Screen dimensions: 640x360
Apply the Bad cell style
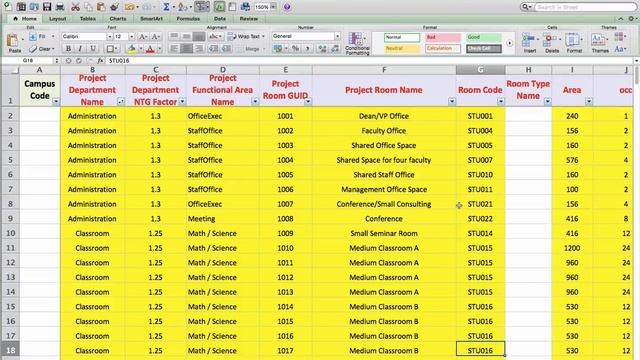pyautogui.click(x=443, y=37)
